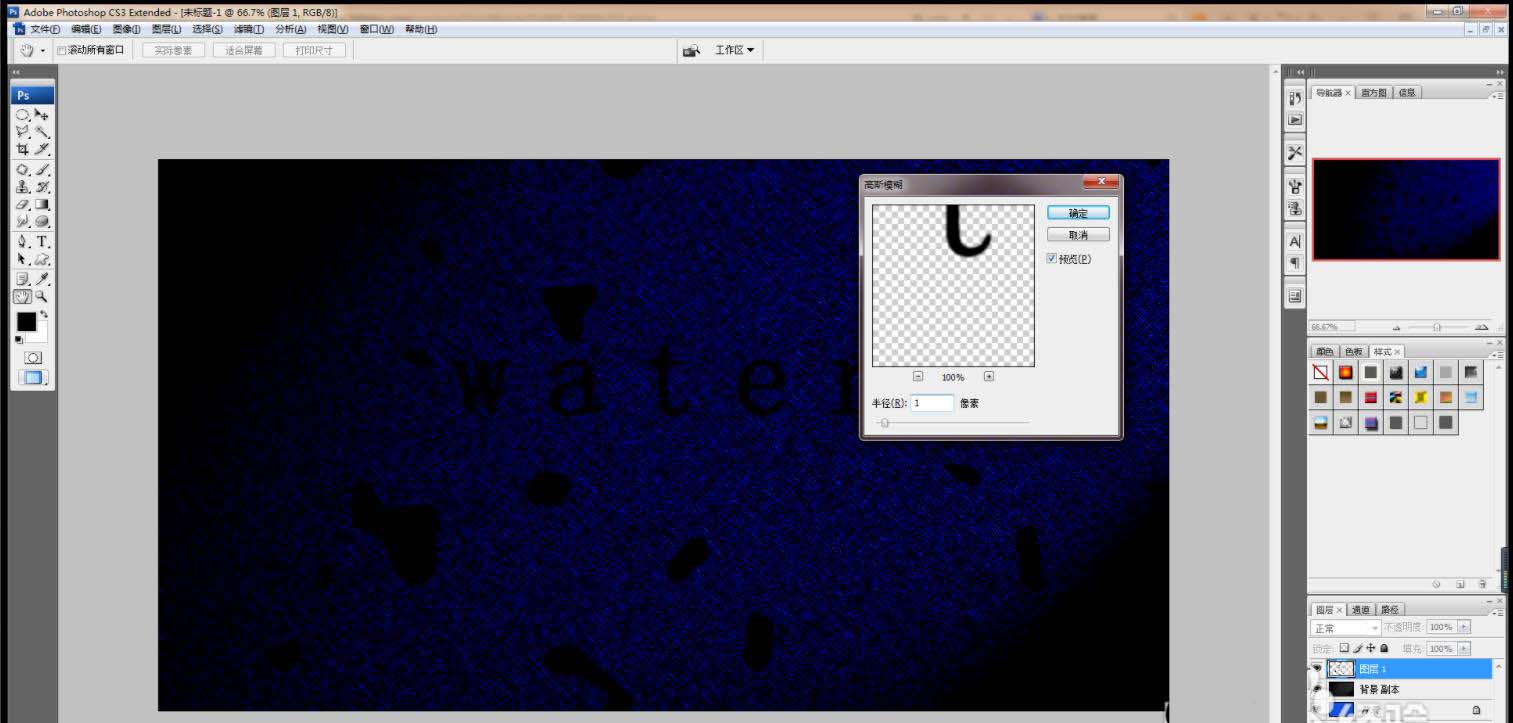Activate the Crop tool

(x=22, y=149)
